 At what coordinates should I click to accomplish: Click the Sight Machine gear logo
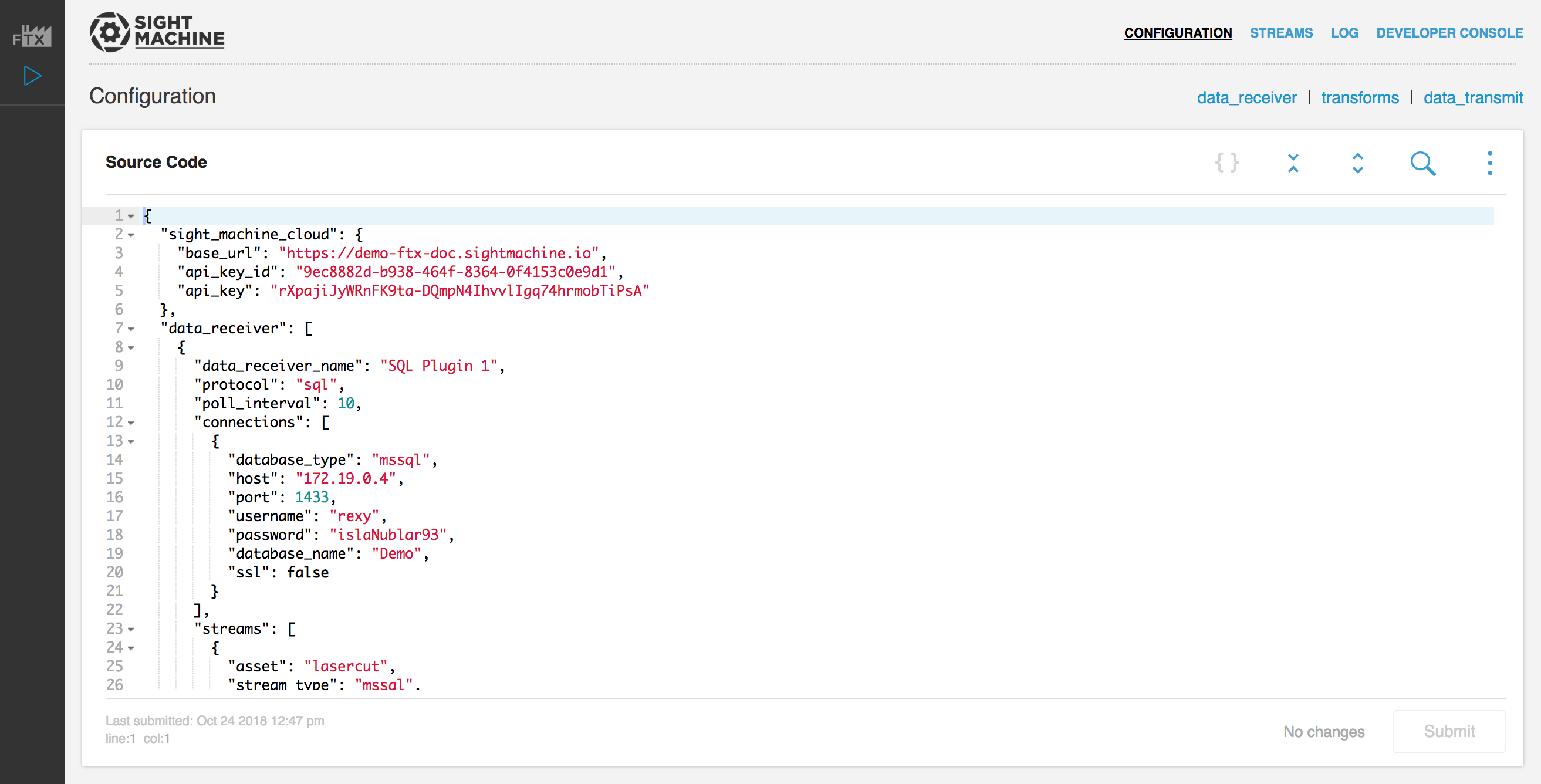coord(110,32)
